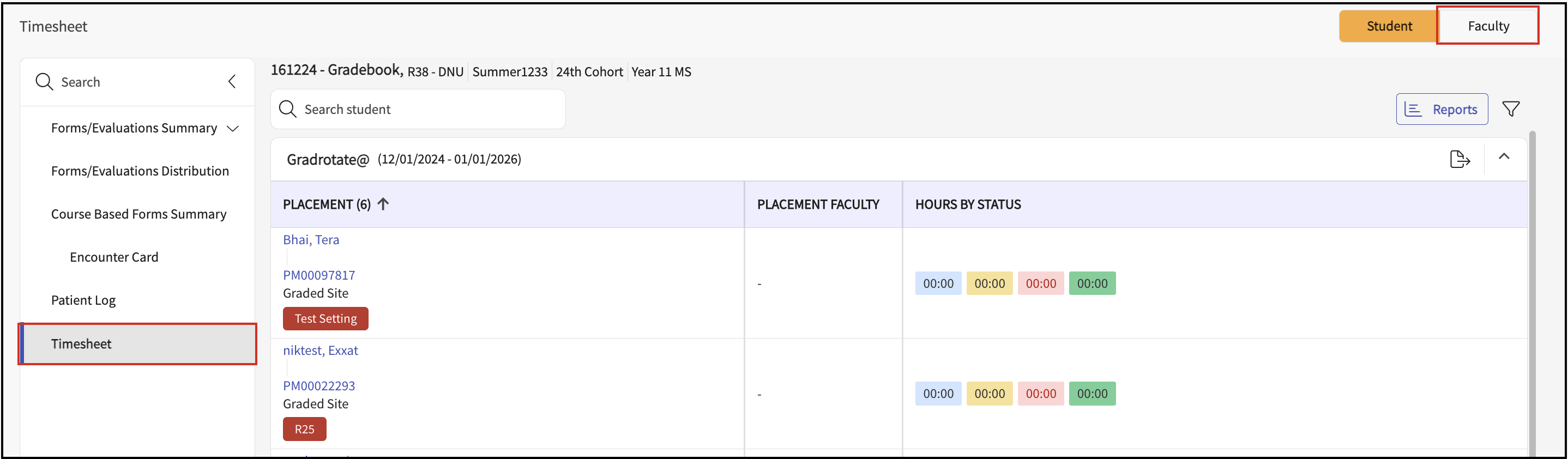
Task: Click the Search student input field
Action: [426, 109]
